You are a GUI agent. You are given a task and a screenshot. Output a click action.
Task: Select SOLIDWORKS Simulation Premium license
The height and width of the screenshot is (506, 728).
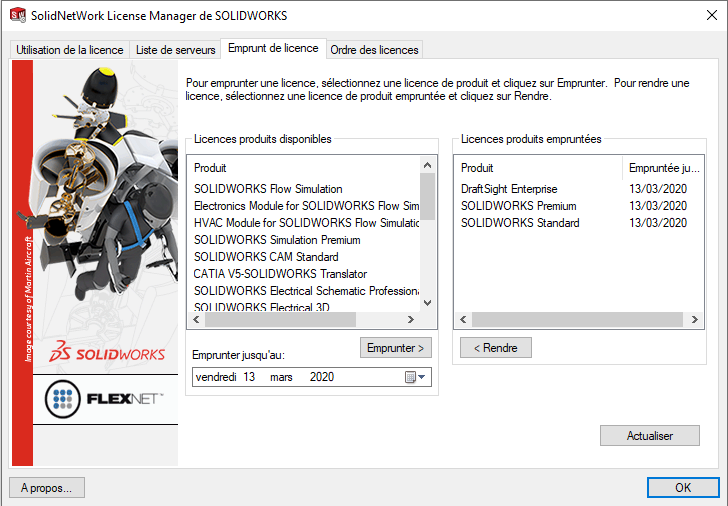tap(277, 240)
